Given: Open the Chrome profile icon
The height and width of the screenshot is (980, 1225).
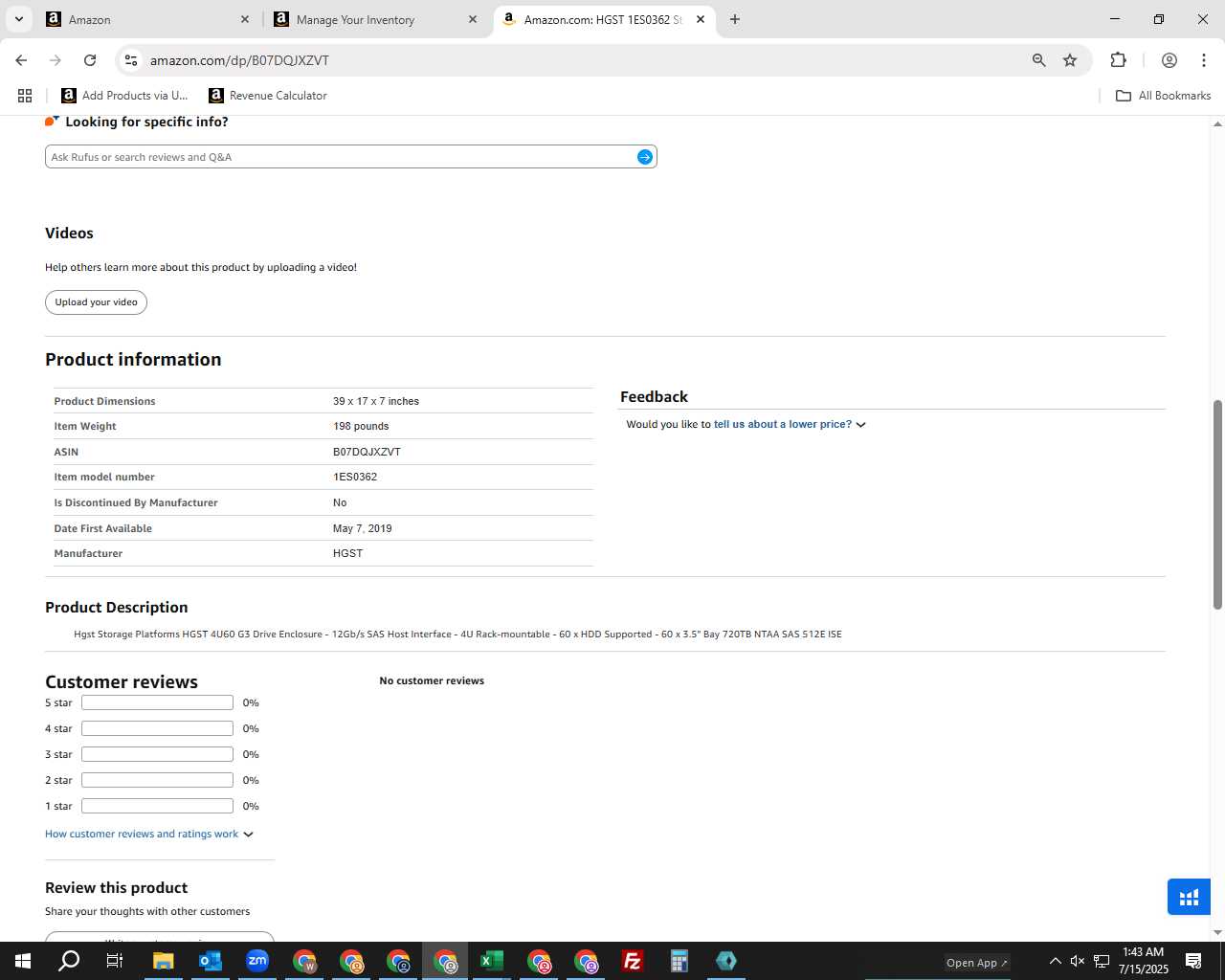Looking at the screenshot, I should pos(1169,60).
